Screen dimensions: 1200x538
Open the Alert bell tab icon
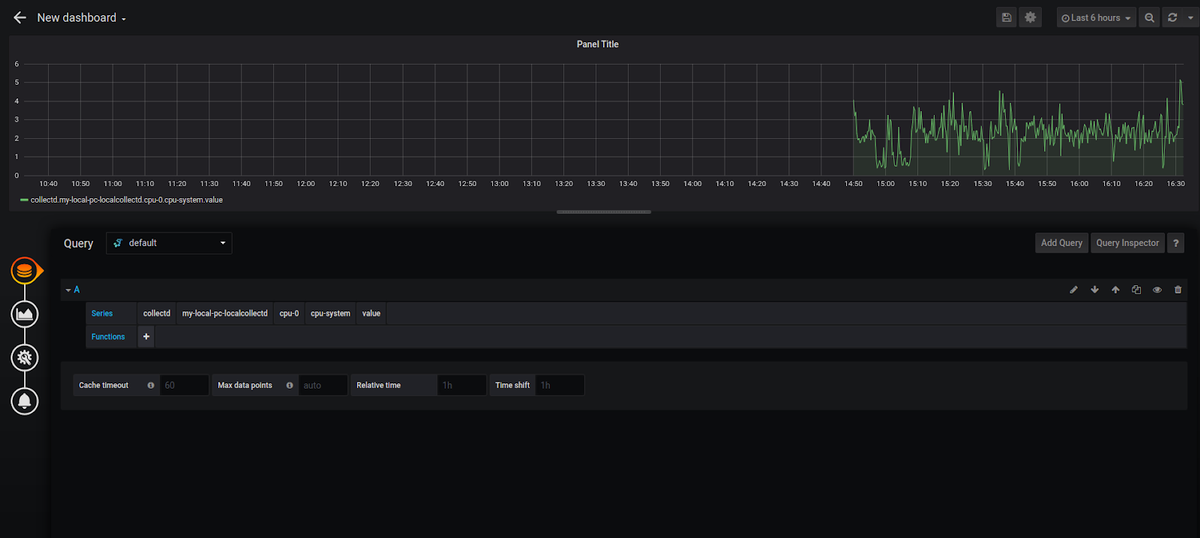25,401
